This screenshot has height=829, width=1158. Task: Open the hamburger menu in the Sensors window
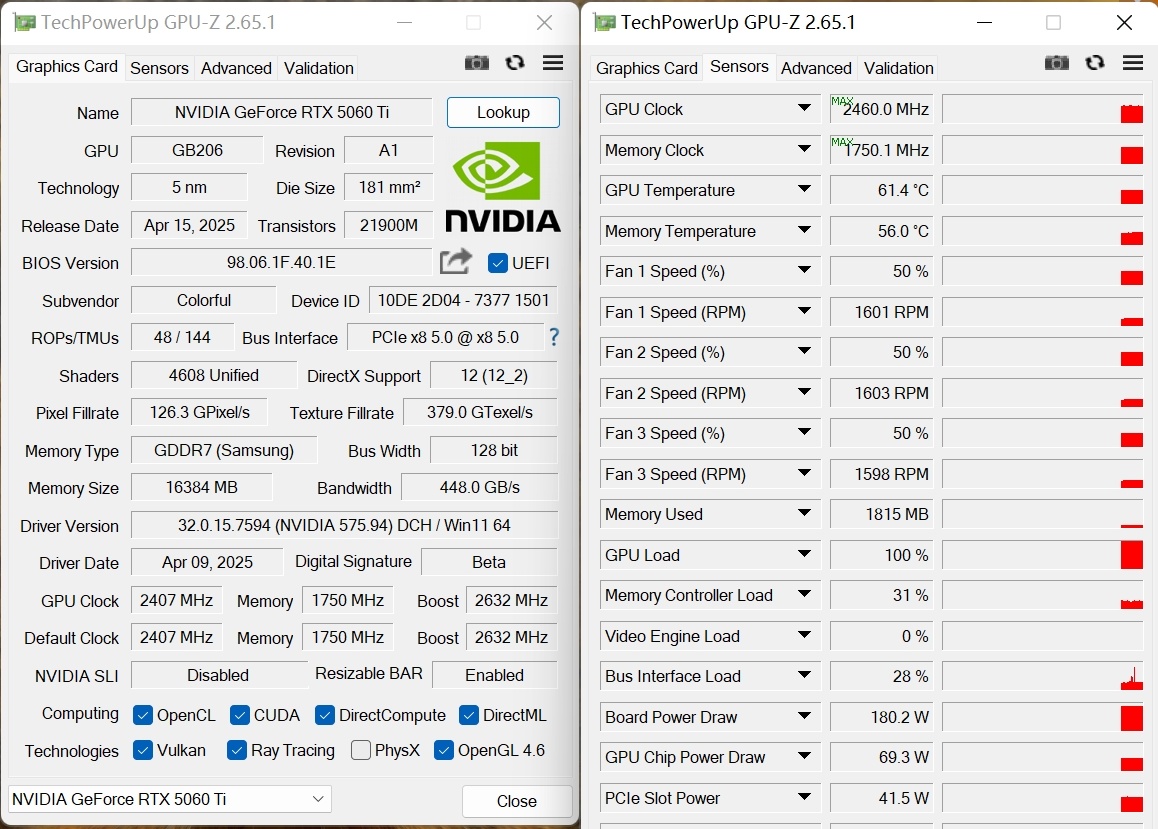1133,63
